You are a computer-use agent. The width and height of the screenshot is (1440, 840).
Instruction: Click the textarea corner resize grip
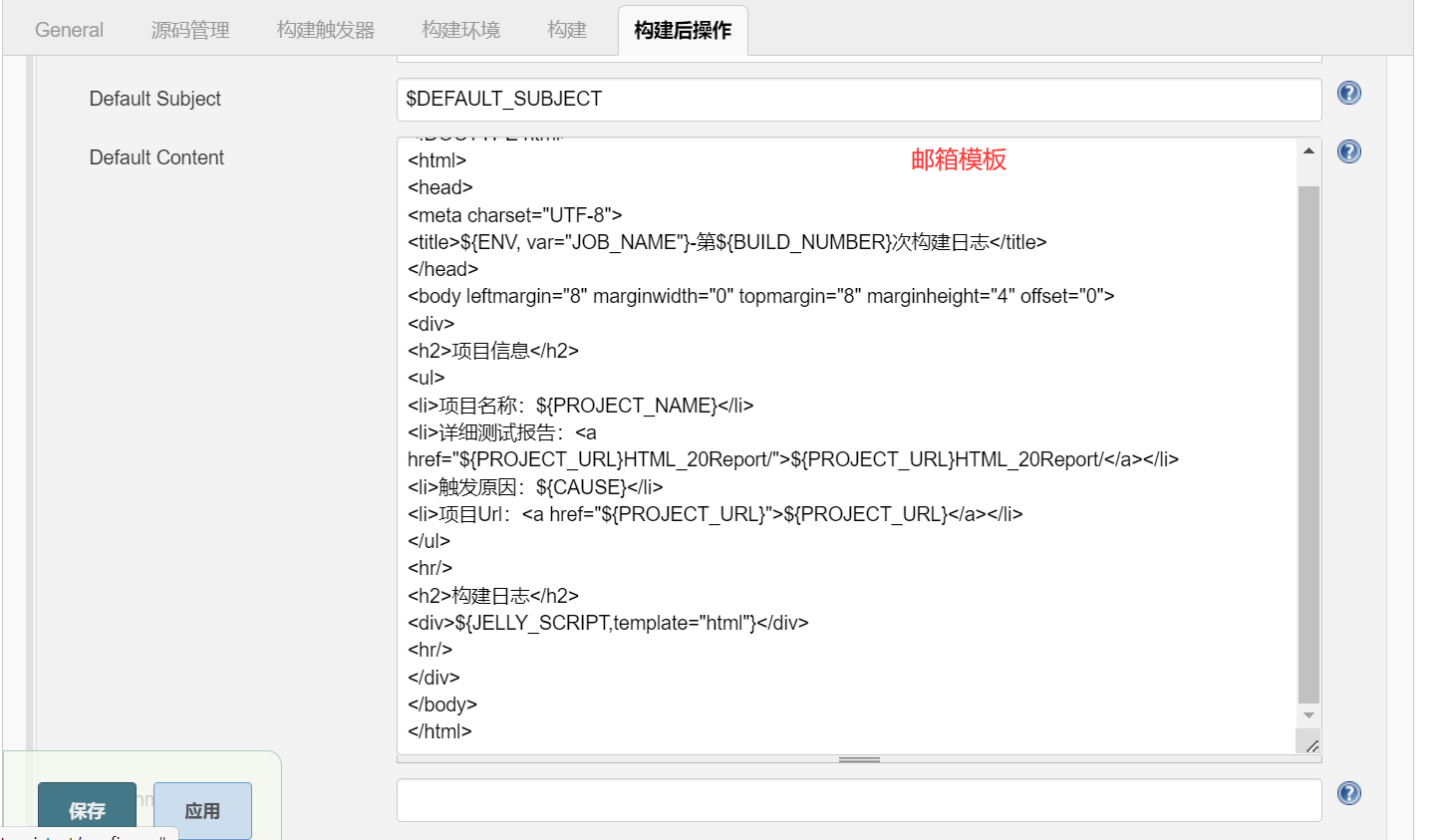[x=1311, y=744]
